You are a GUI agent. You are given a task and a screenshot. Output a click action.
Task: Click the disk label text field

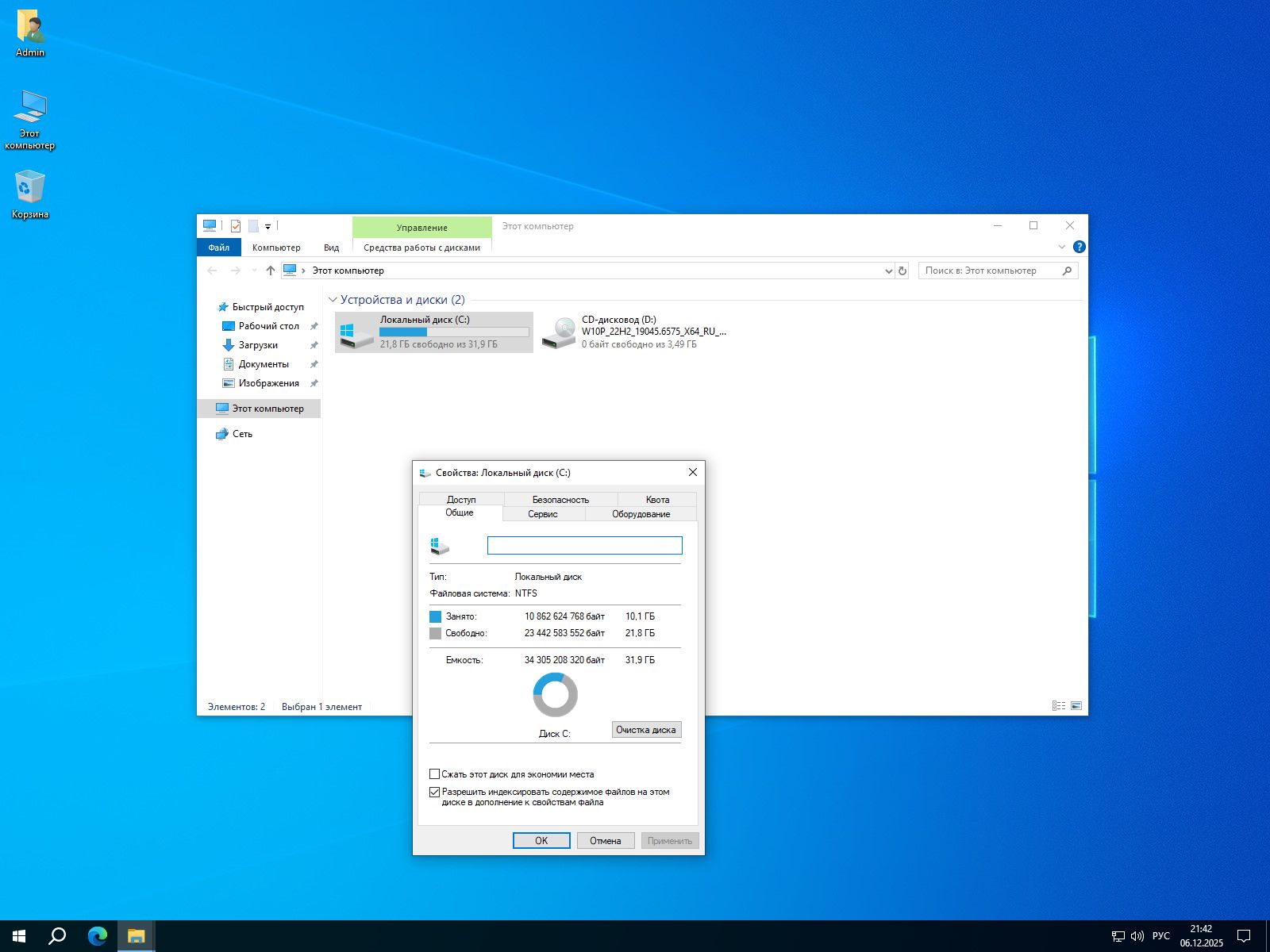(584, 545)
